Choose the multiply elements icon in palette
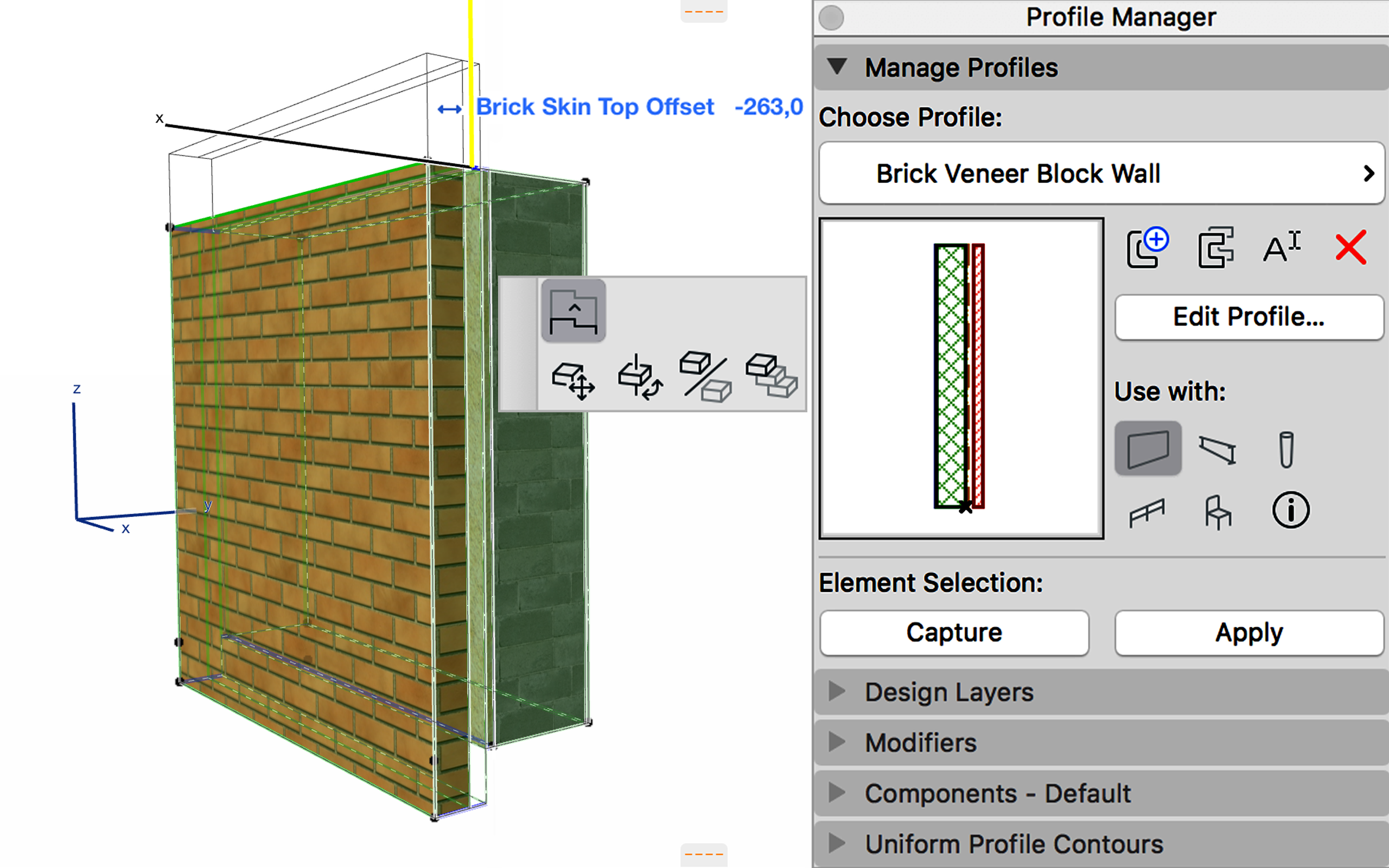 tap(772, 375)
